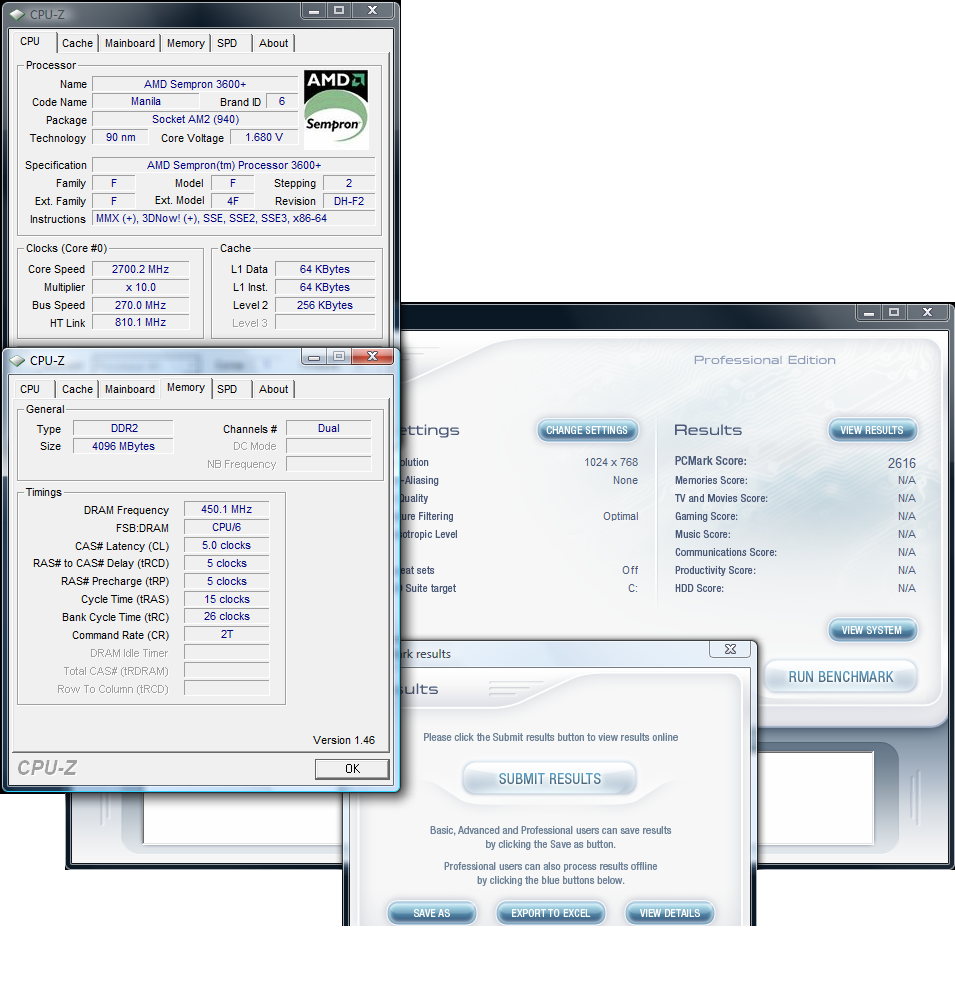955x996 pixels.
Task: Click the CHANGE SETTINGS button in PCMark
Action: [587, 431]
